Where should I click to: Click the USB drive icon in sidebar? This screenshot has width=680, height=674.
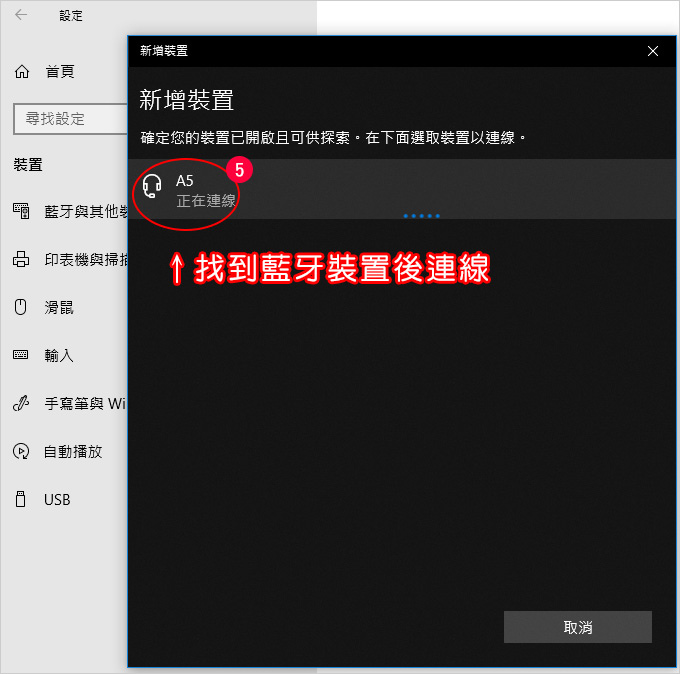(20, 499)
